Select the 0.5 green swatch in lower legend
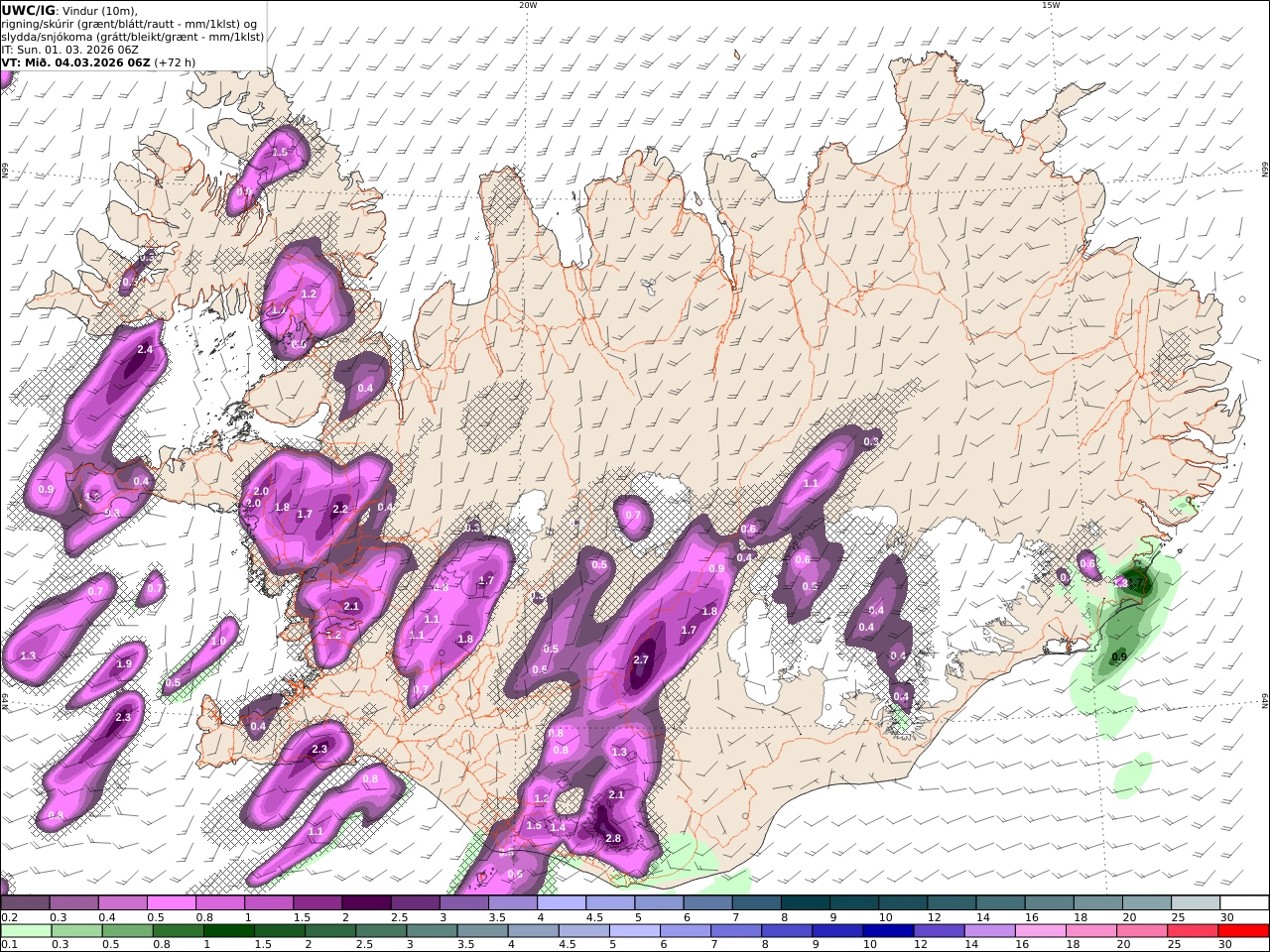The image size is (1270, 952). tap(128, 931)
